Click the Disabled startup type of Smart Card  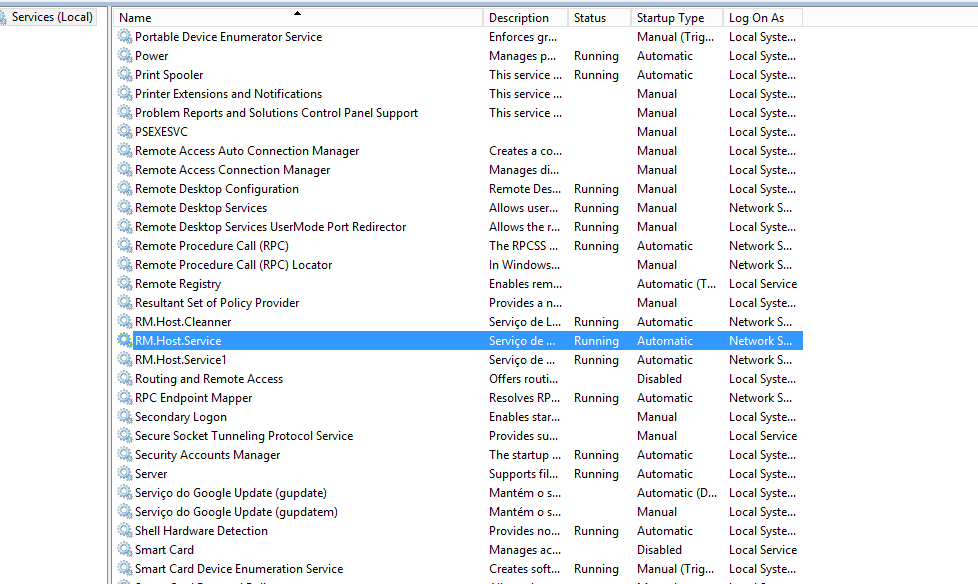(x=659, y=550)
